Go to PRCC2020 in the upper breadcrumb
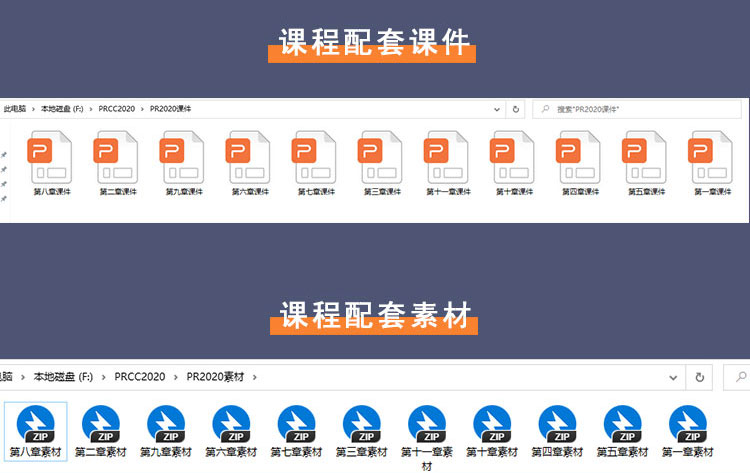Screen dimensions: 750x473 point(117,108)
